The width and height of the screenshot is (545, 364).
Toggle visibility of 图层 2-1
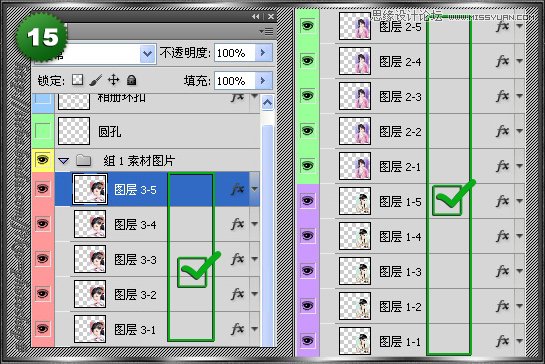(307, 165)
